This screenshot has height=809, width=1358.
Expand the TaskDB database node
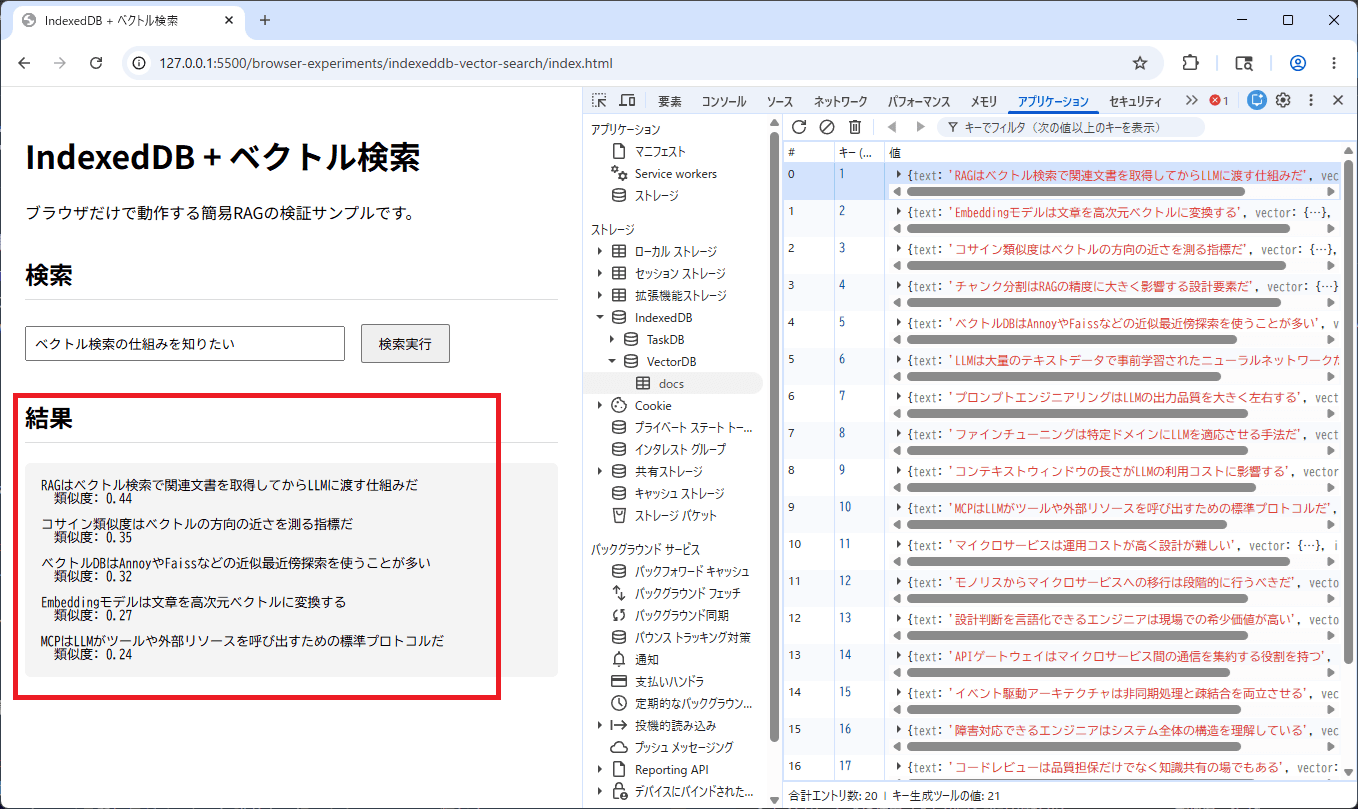(612, 340)
